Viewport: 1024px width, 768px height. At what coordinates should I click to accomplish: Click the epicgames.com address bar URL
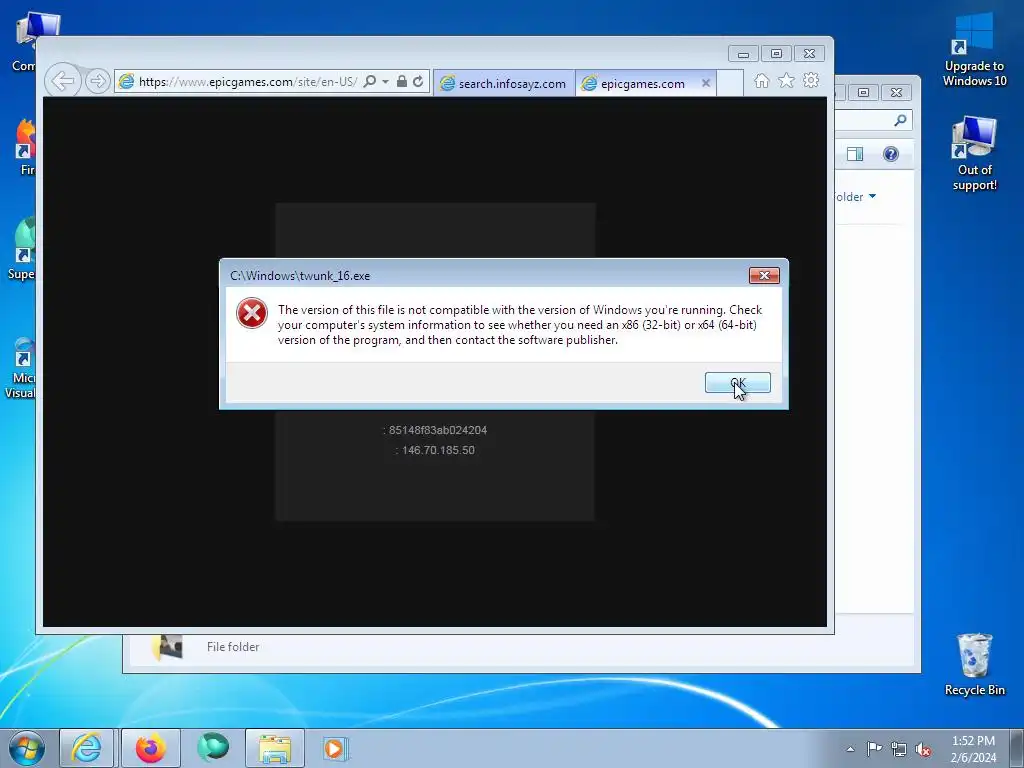pos(248,82)
